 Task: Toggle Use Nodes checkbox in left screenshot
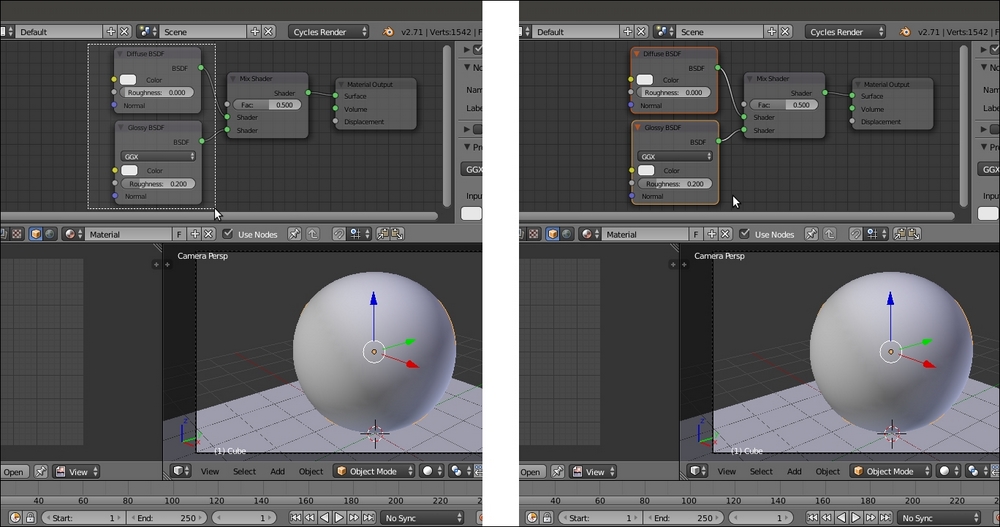tap(228, 234)
